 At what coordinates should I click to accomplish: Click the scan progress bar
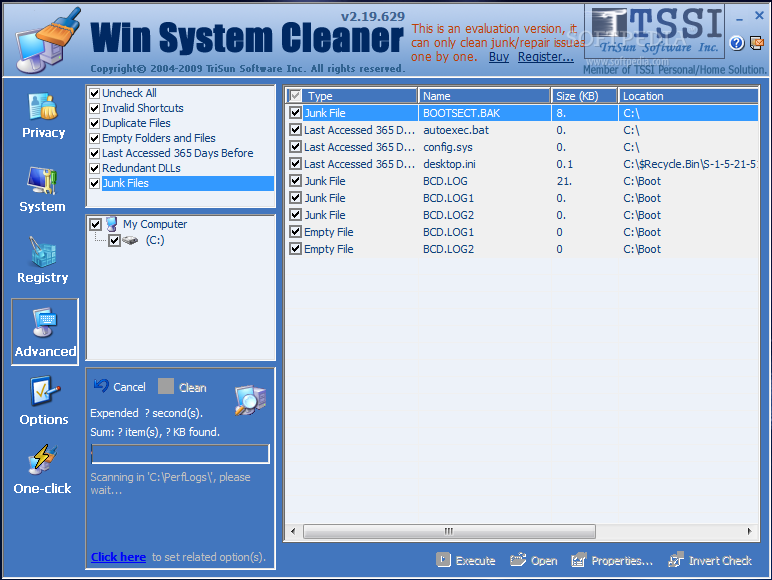coord(180,454)
